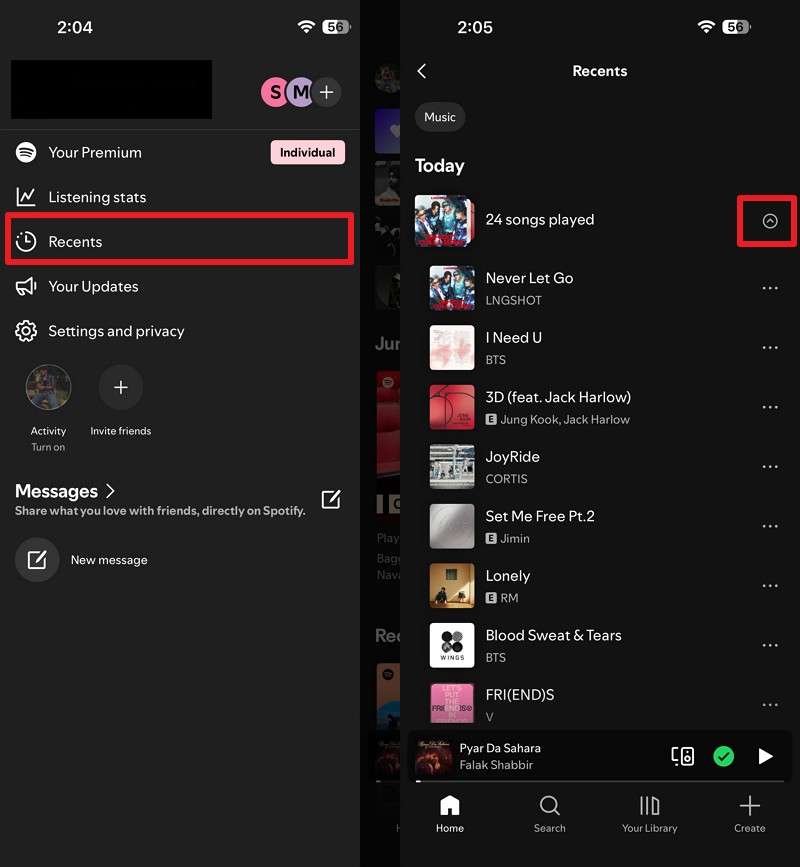Switch to the Search tab
This screenshot has height=867, width=800.
click(x=550, y=814)
